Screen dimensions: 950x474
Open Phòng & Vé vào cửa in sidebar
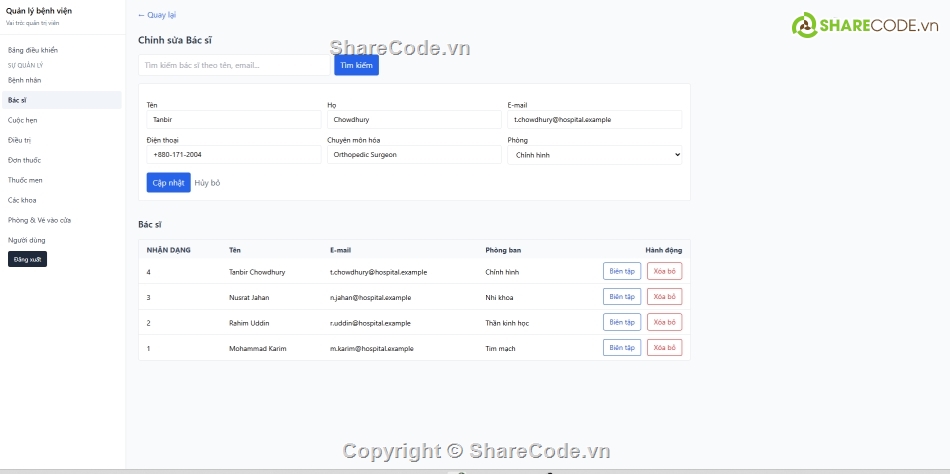39,220
